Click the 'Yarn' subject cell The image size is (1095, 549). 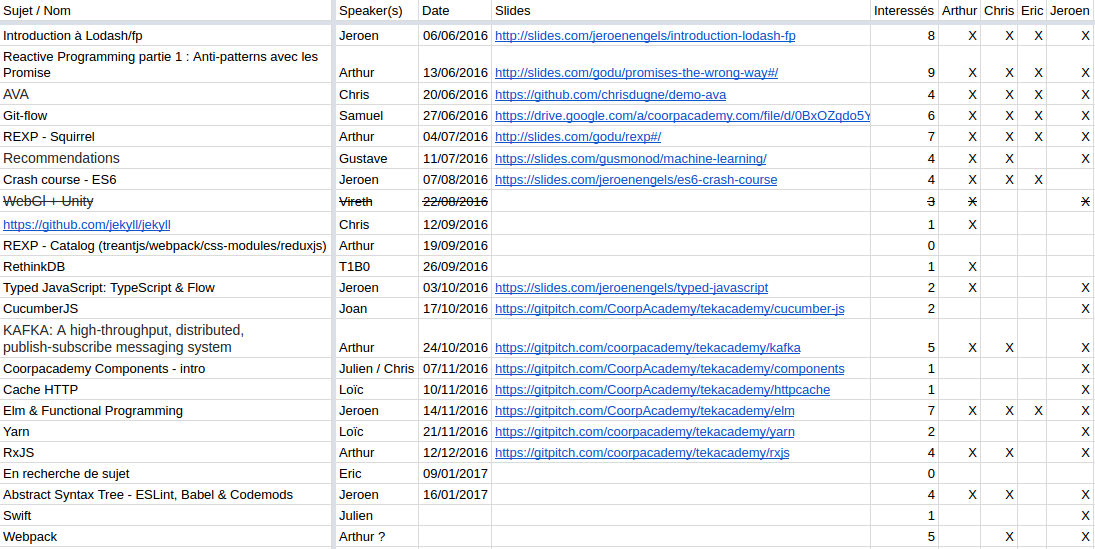166,432
